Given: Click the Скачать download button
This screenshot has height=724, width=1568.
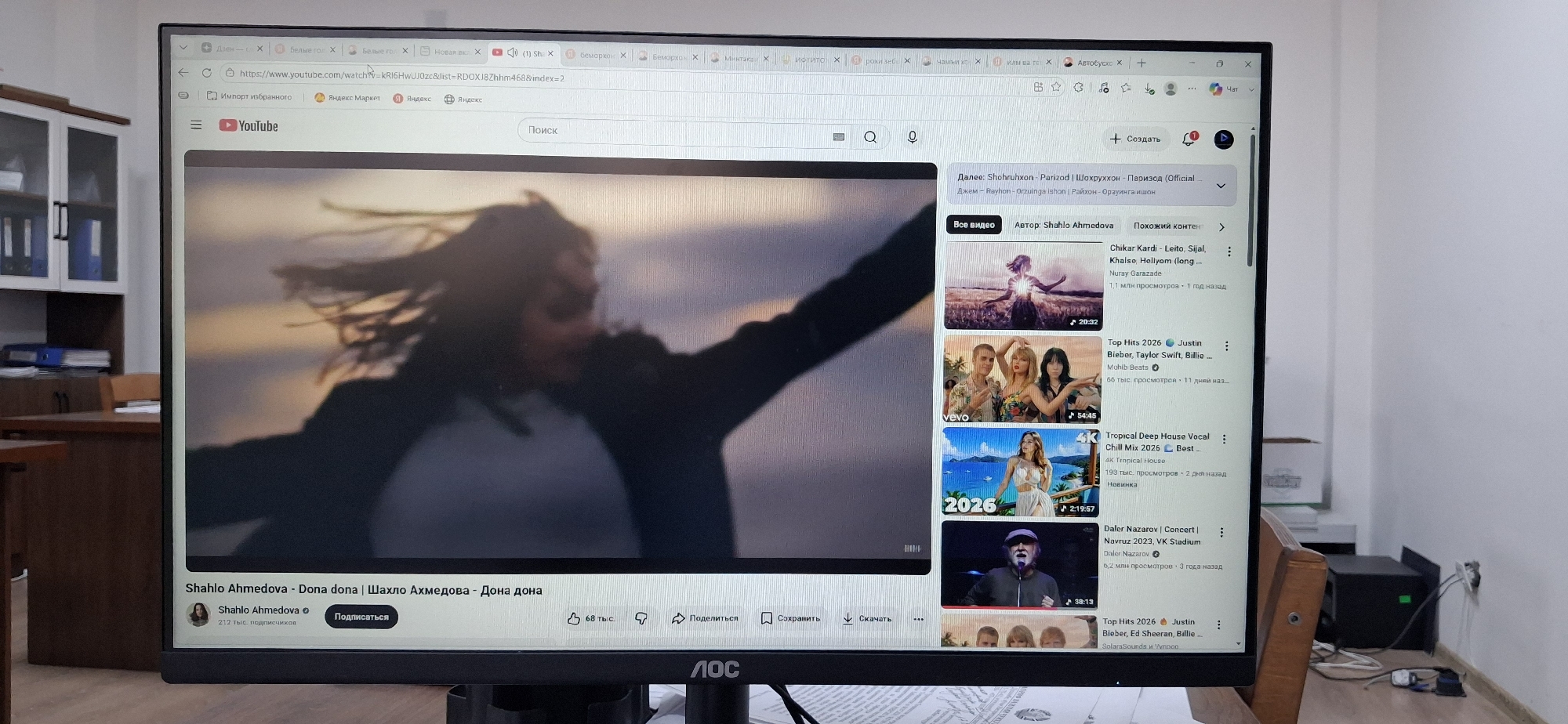Looking at the screenshot, I should [x=867, y=619].
